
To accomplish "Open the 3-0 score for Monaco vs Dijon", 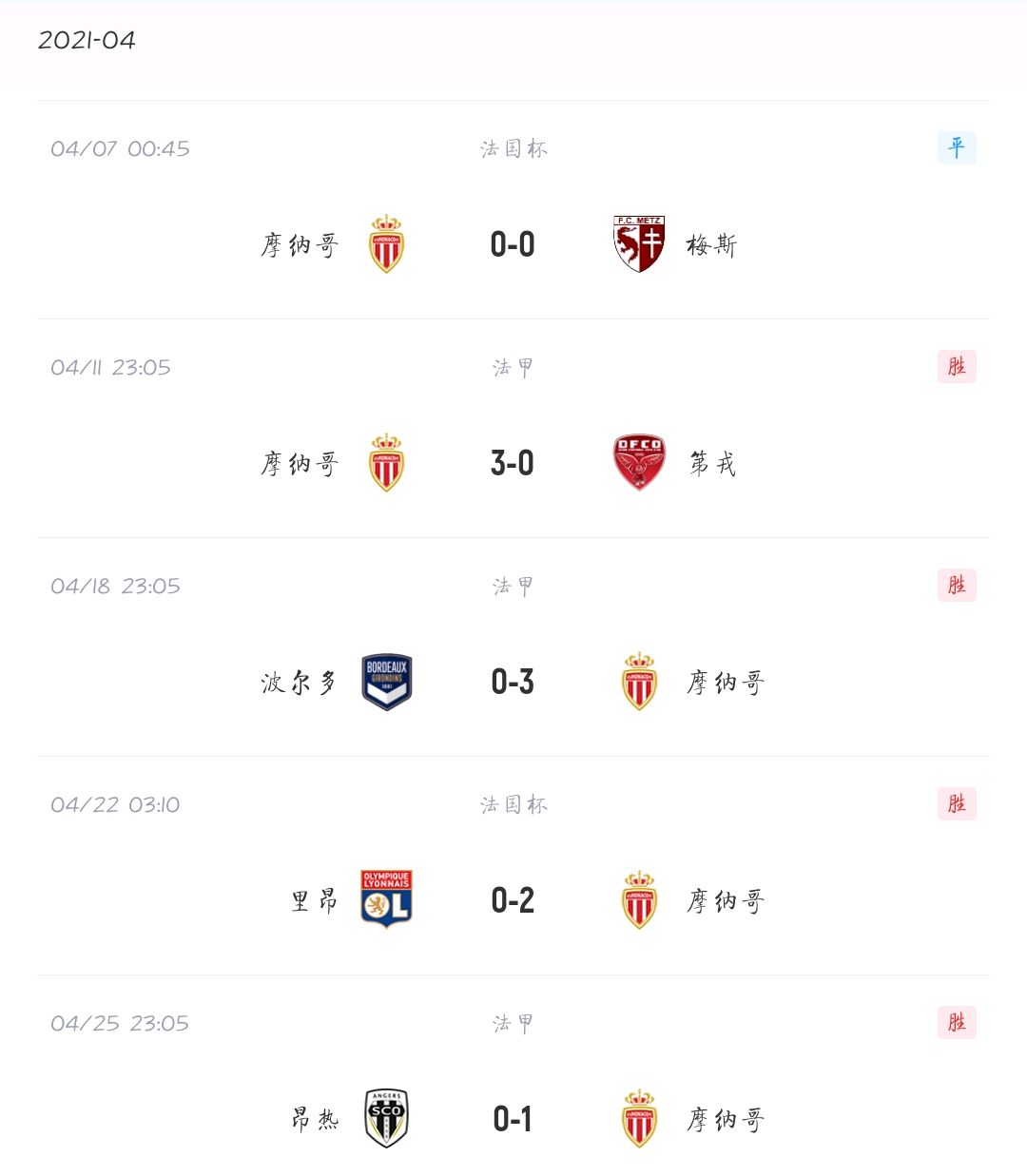I will pos(513,464).
